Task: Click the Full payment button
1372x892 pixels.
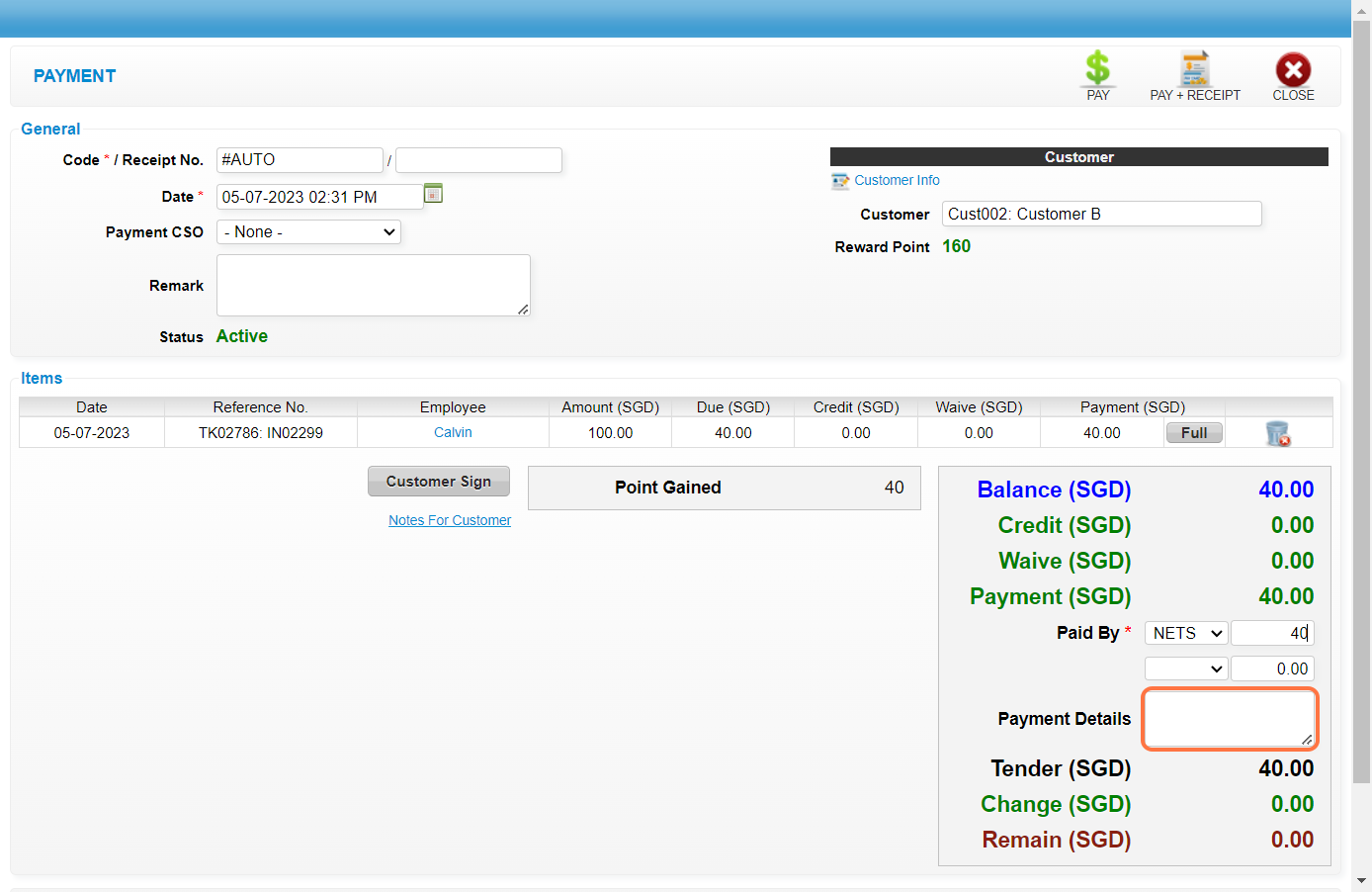Action: click(x=1194, y=432)
